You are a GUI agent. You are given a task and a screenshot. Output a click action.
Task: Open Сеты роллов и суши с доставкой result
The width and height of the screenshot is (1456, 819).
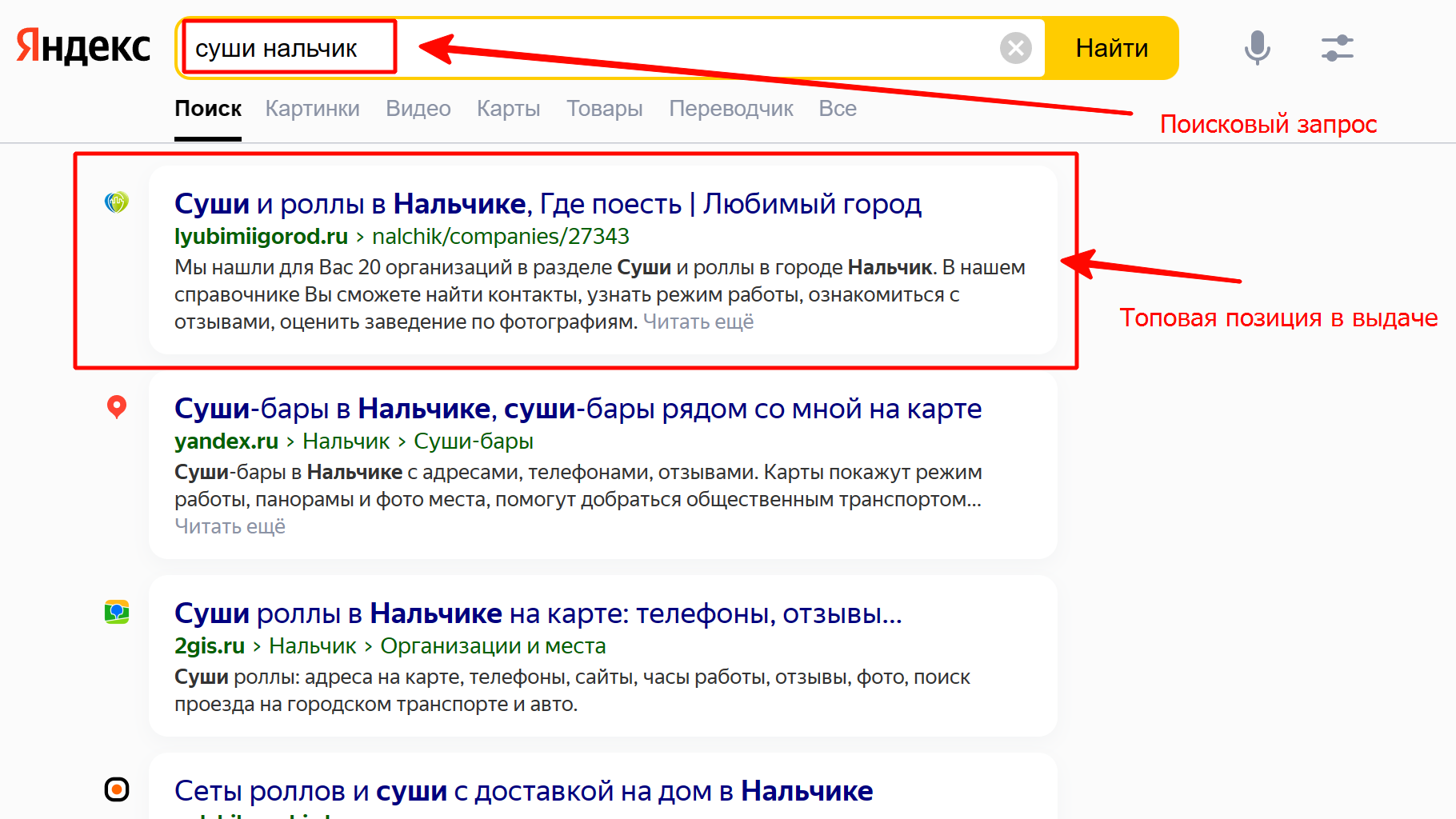tap(523, 791)
